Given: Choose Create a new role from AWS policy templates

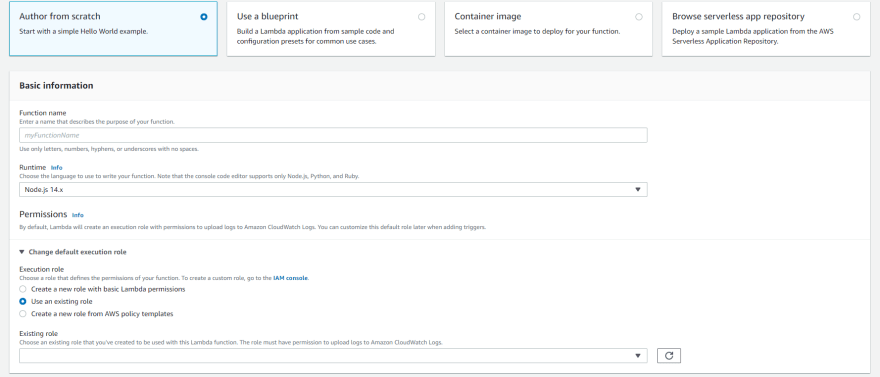Looking at the screenshot, I should pyautogui.click(x=23, y=314).
